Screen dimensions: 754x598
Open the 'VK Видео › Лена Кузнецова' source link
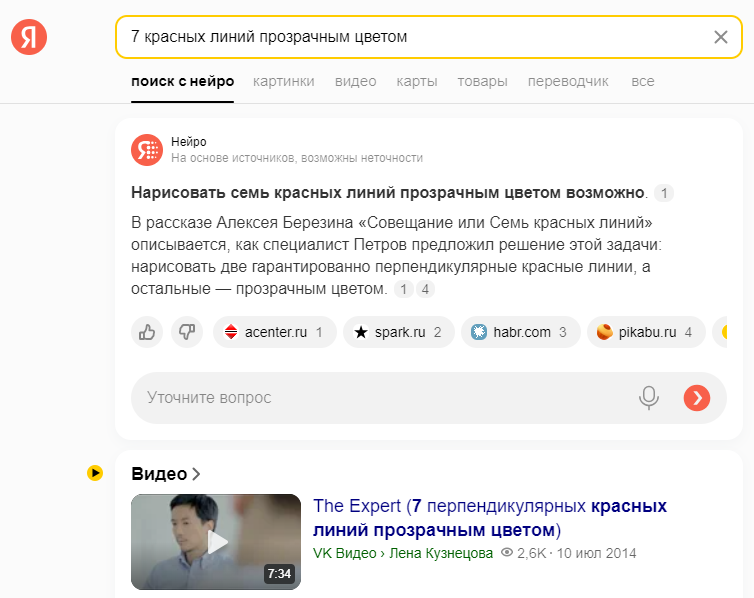(402, 553)
